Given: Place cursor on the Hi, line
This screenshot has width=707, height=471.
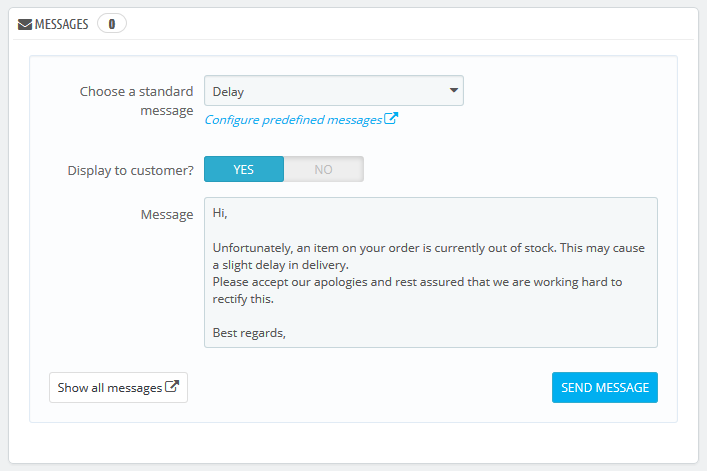Looking at the screenshot, I should 220,213.
